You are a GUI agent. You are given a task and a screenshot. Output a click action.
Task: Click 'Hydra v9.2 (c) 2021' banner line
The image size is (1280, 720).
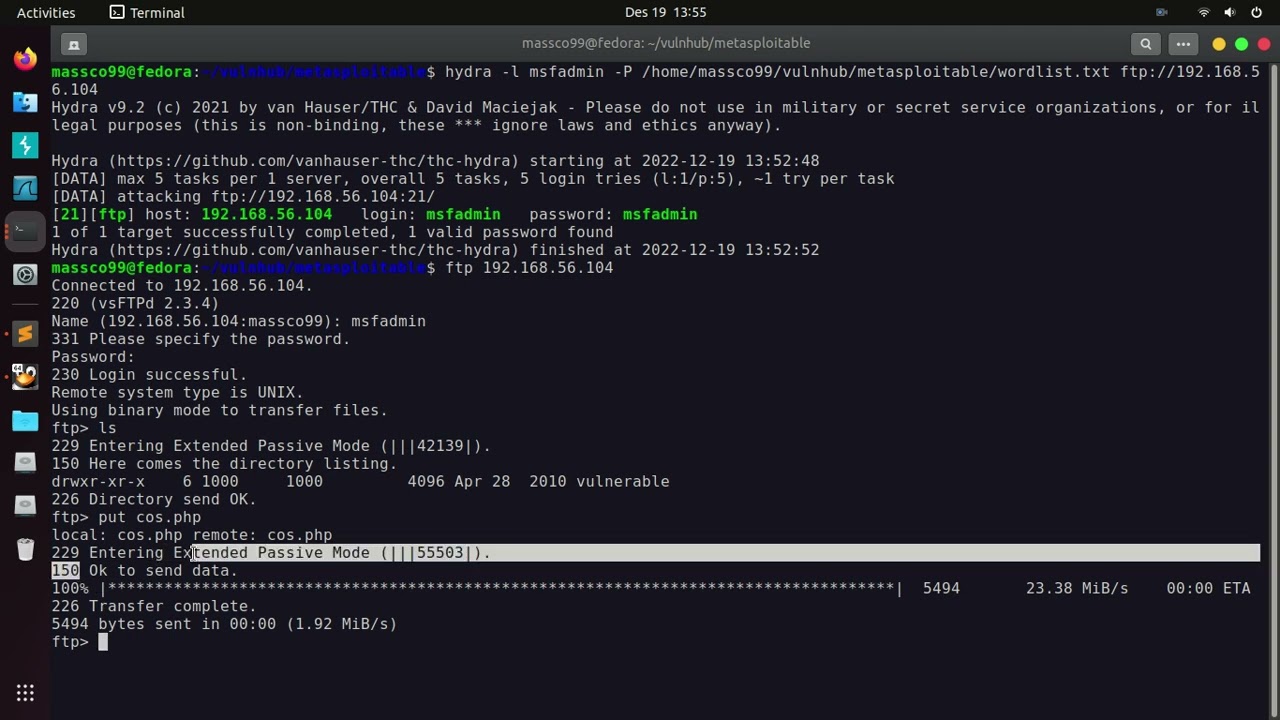tap(655, 107)
